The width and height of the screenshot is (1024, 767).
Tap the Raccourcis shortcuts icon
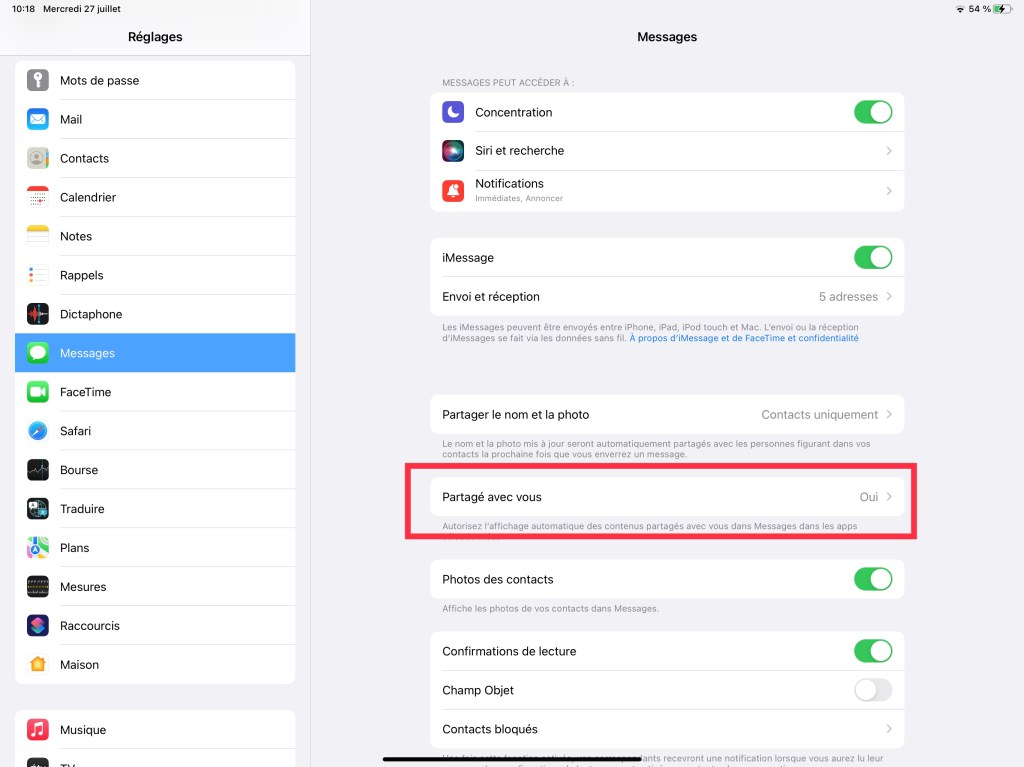click(x=38, y=626)
